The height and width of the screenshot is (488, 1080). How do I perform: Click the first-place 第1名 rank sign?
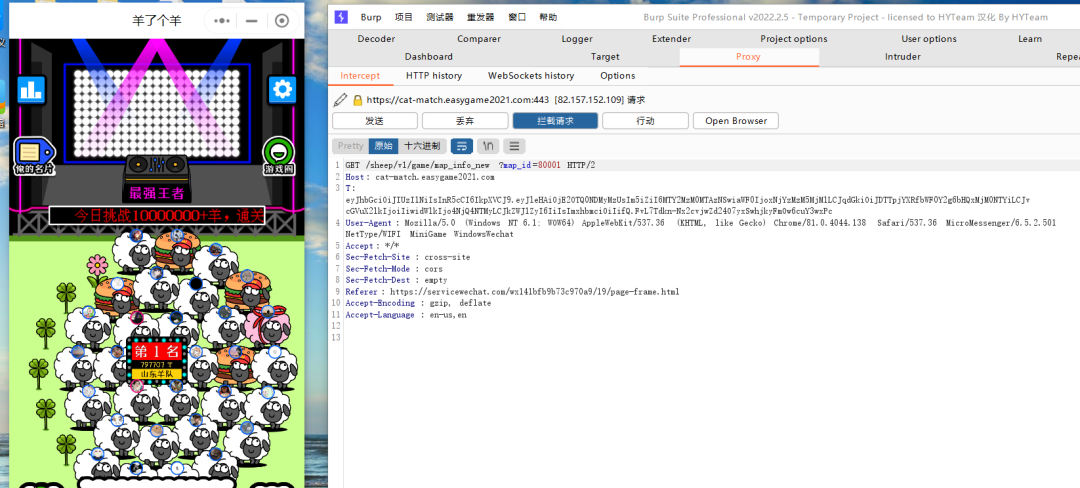click(x=157, y=359)
